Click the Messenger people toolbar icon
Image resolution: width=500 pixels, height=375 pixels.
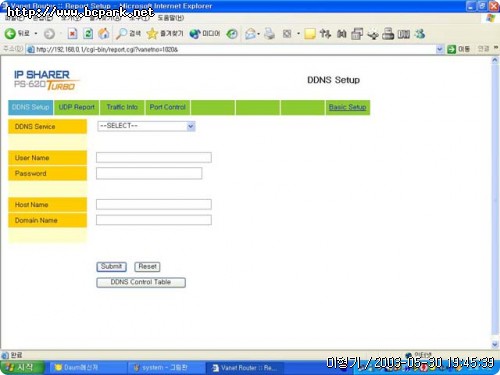point(420,34)
